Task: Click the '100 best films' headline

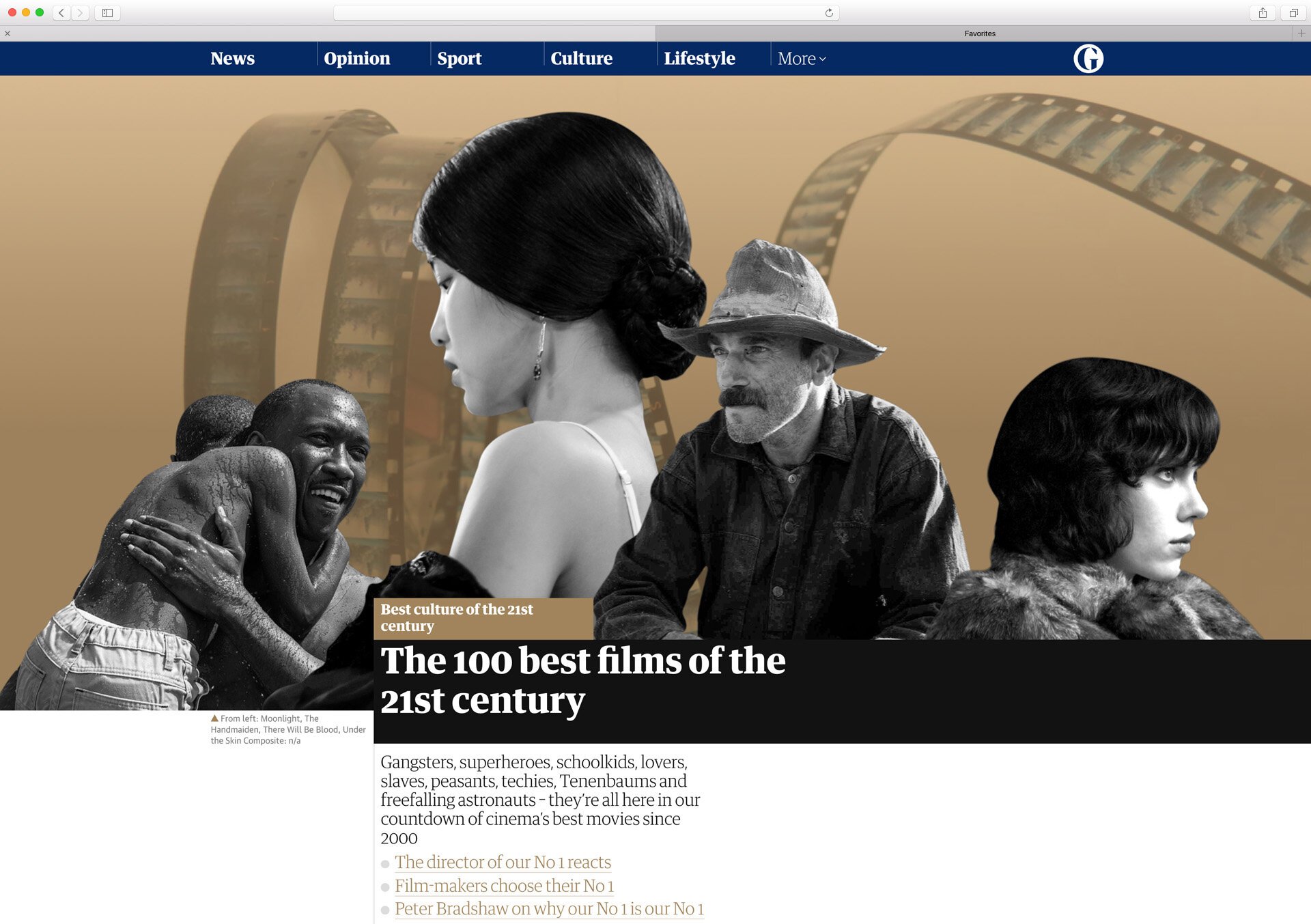Action: pos(582,680)
